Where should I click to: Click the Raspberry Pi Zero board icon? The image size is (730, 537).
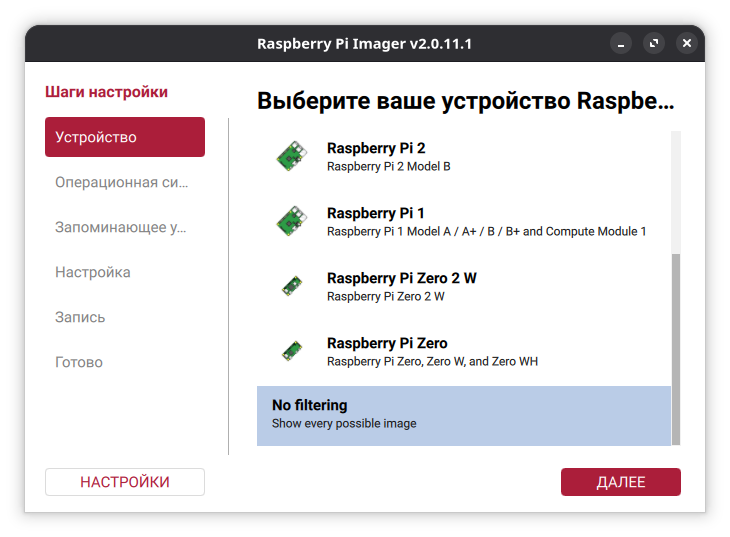pyautogui.click(x=292, y=351)
